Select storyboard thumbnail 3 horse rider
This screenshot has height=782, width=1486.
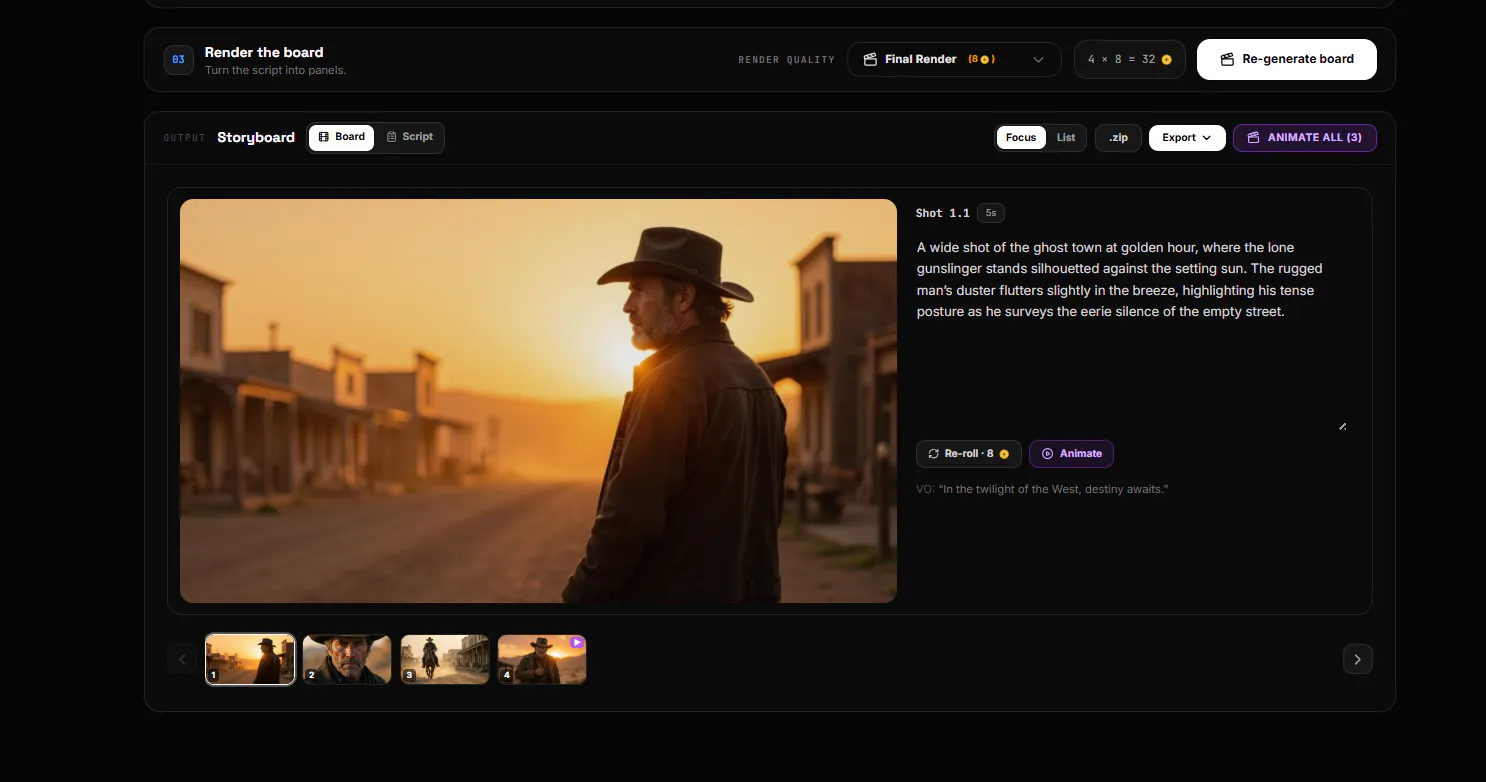pyautogui.click(x=445, y=659)
